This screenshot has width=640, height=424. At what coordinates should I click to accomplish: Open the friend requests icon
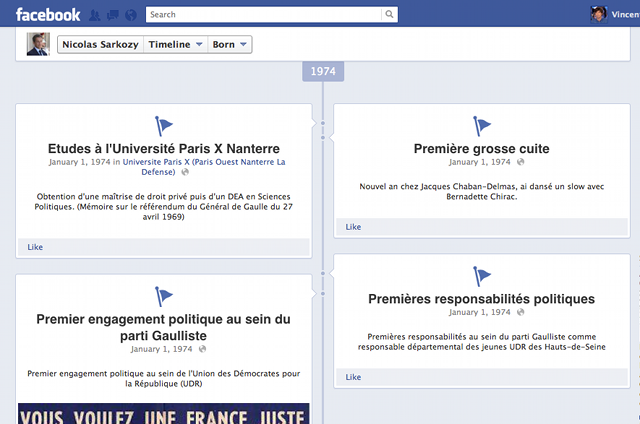point(96,15)
